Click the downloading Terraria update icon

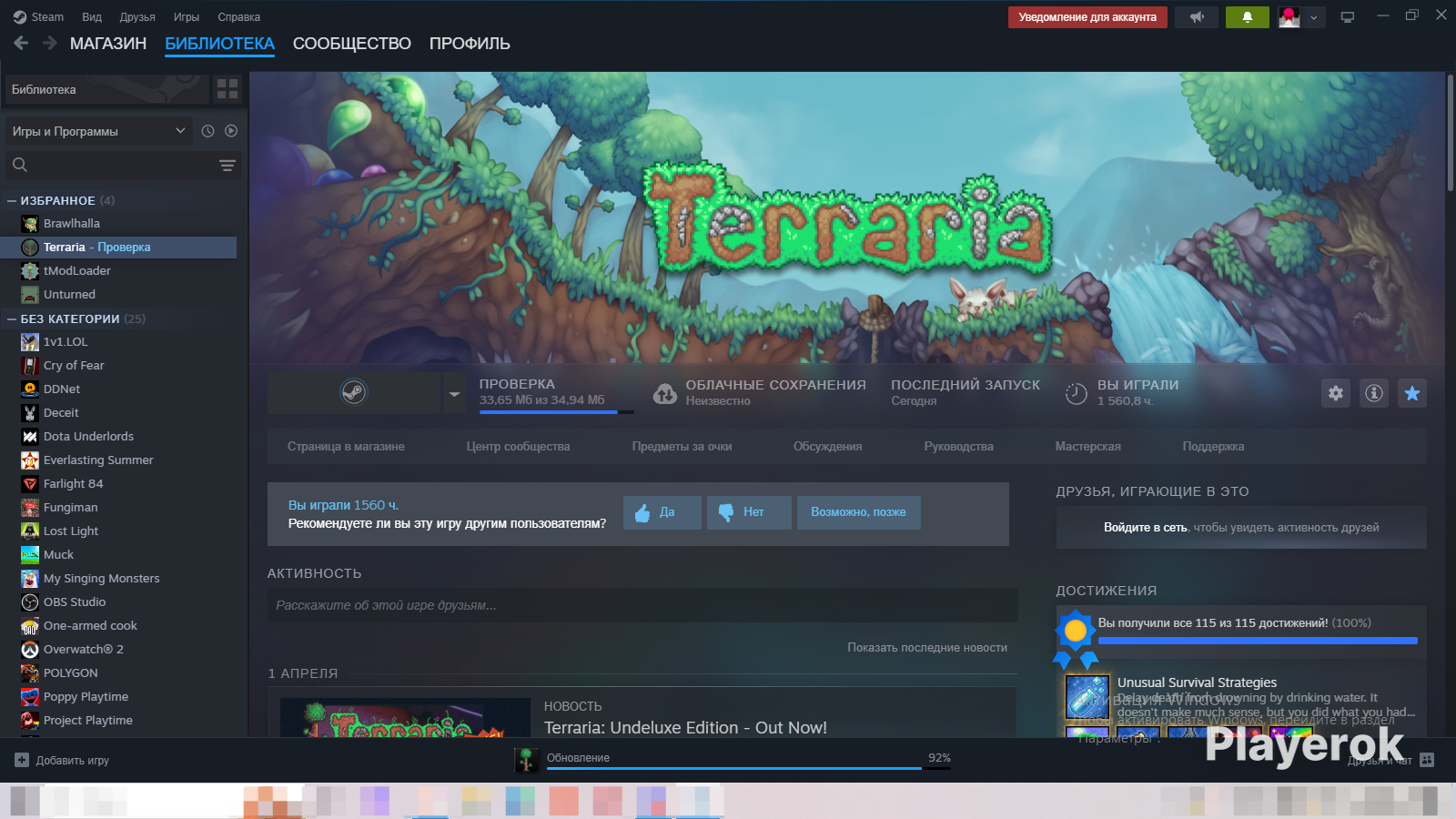(x=526, y=760)
